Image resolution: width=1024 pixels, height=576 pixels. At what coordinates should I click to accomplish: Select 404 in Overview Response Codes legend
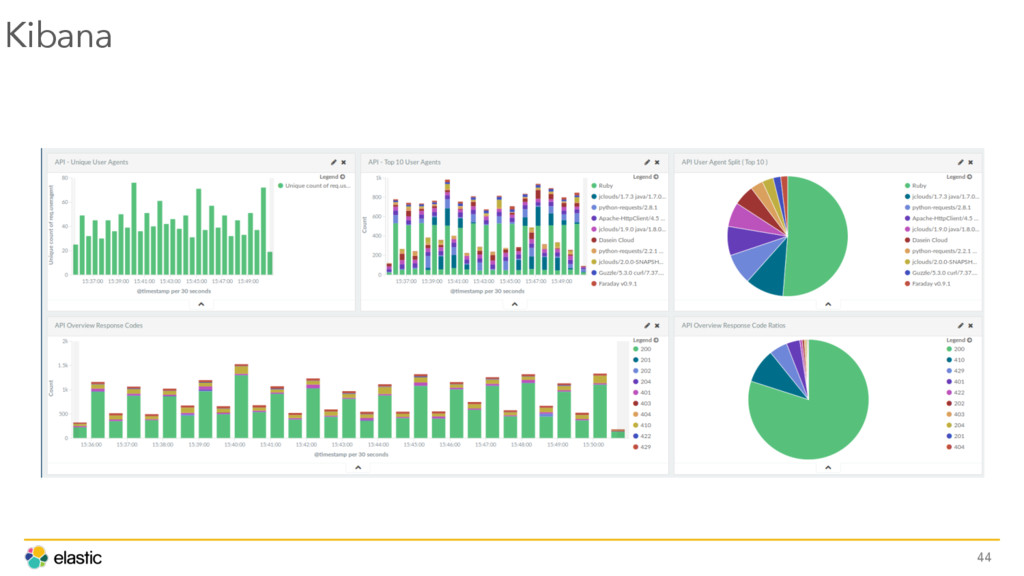[642, 414]
